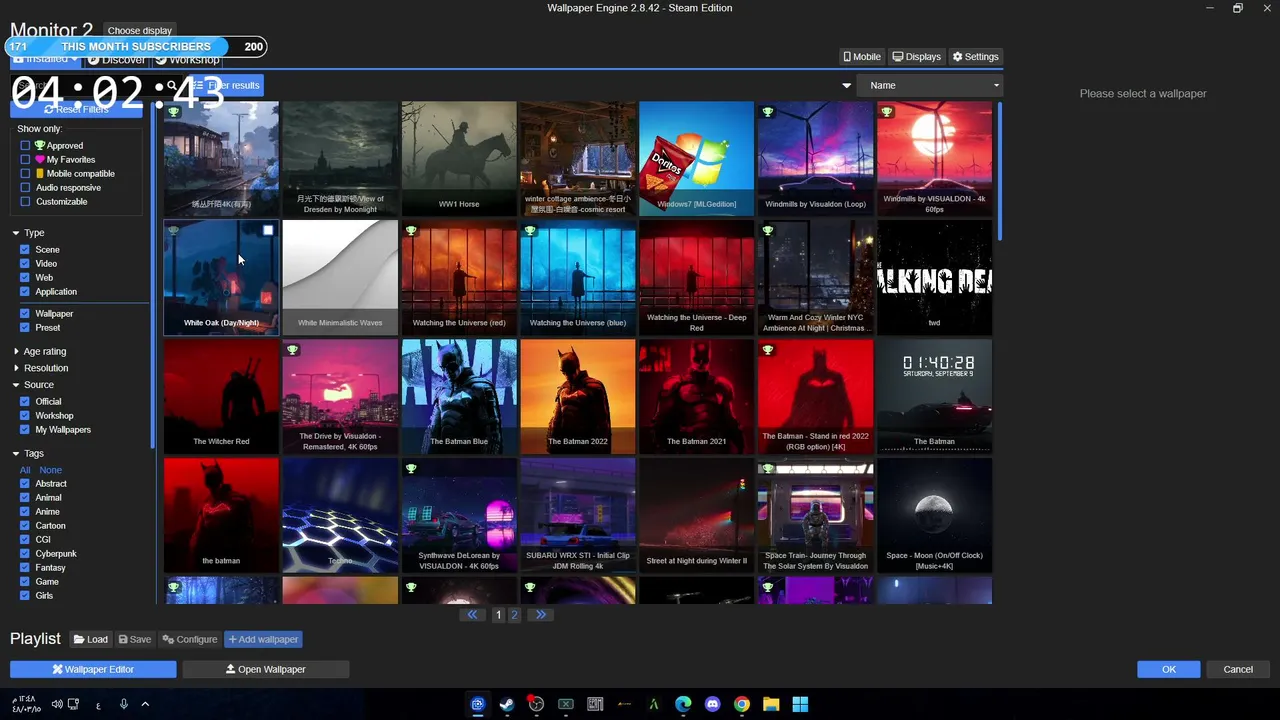Show hidden system tray icons
The image size is (1280, 720).
pyautogui.click(x=145, y=704)
